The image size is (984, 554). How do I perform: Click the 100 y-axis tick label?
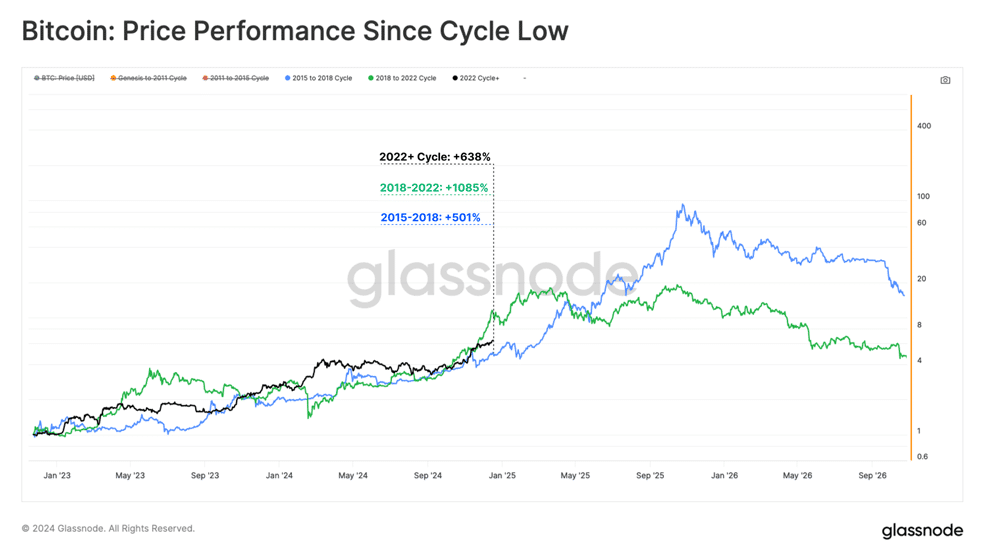click(x=923, y=196)
